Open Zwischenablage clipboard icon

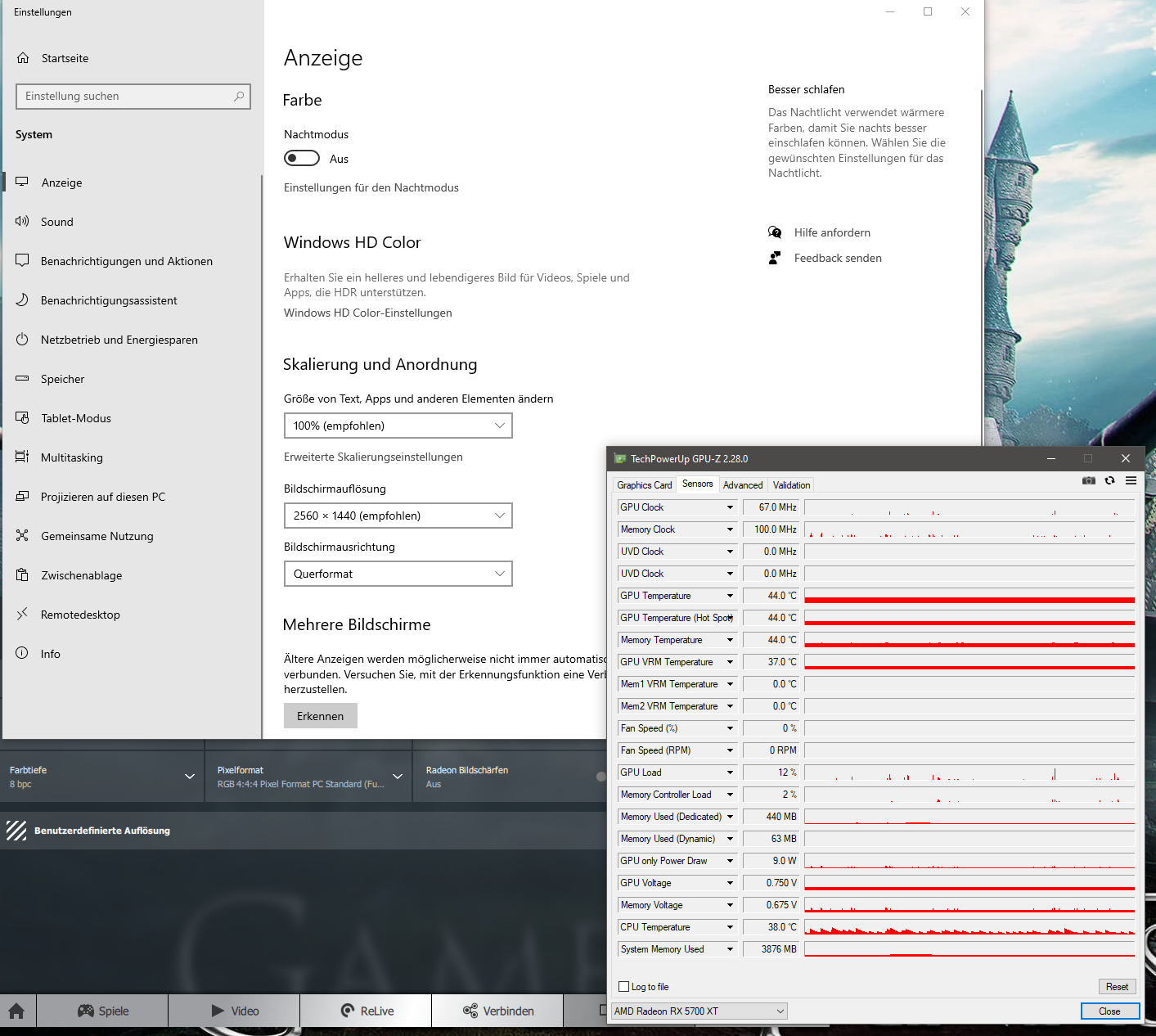pos(22,574)
